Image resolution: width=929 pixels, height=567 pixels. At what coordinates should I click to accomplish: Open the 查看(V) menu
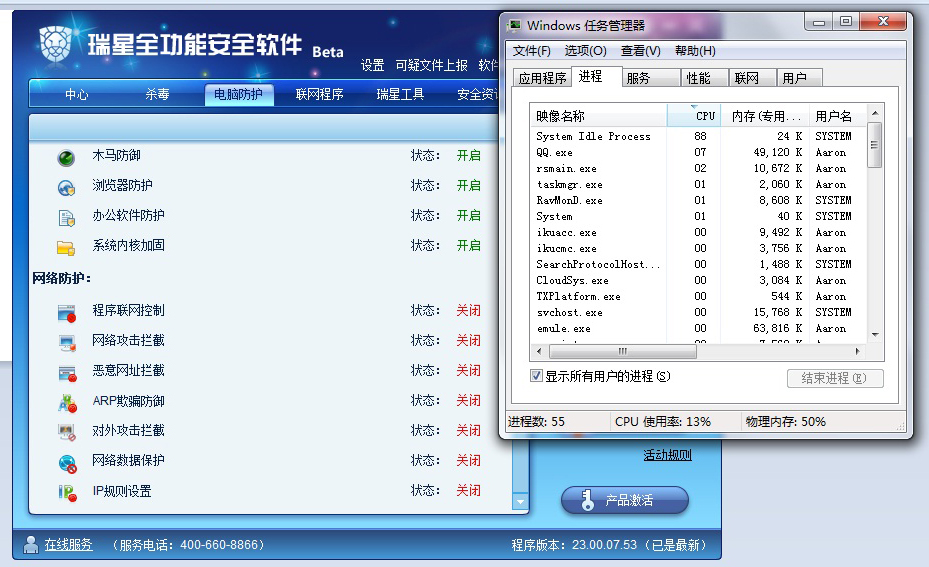640,51
